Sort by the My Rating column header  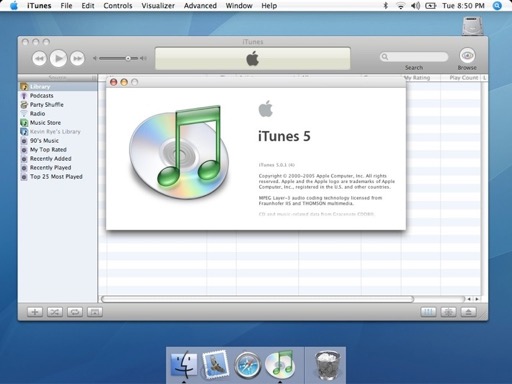(x=422, y=78)
